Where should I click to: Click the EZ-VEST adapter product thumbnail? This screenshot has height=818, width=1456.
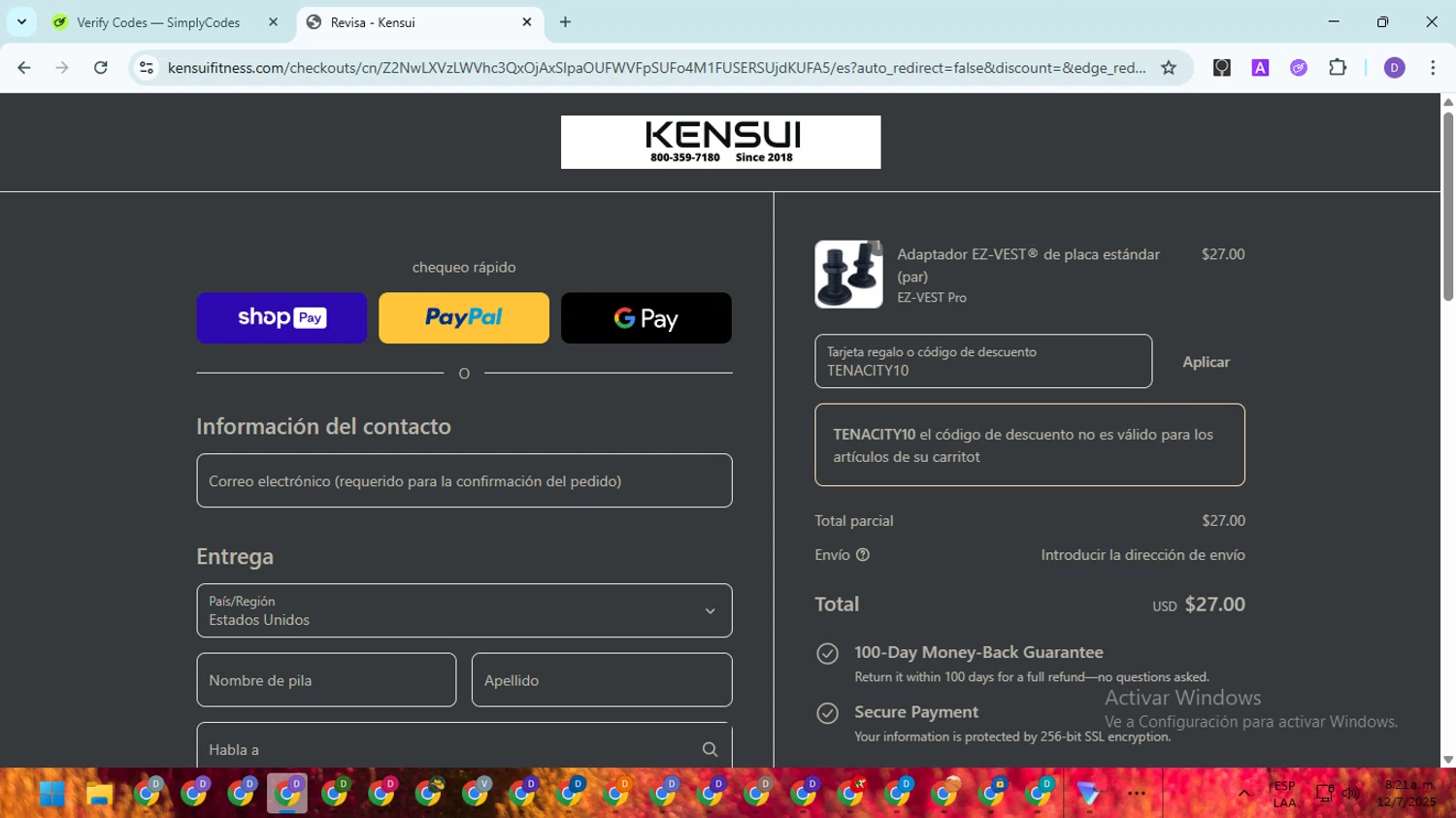848,275
